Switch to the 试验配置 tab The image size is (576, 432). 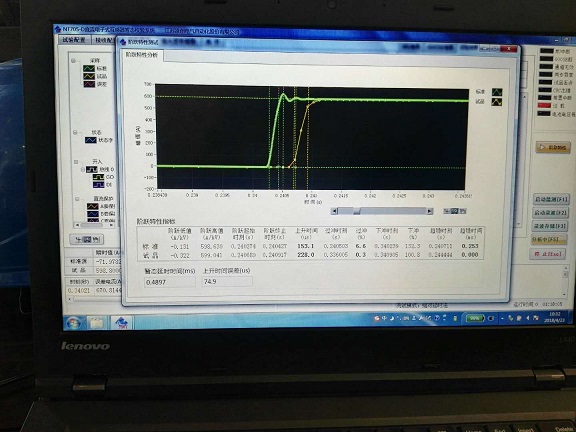click(74, 40)
